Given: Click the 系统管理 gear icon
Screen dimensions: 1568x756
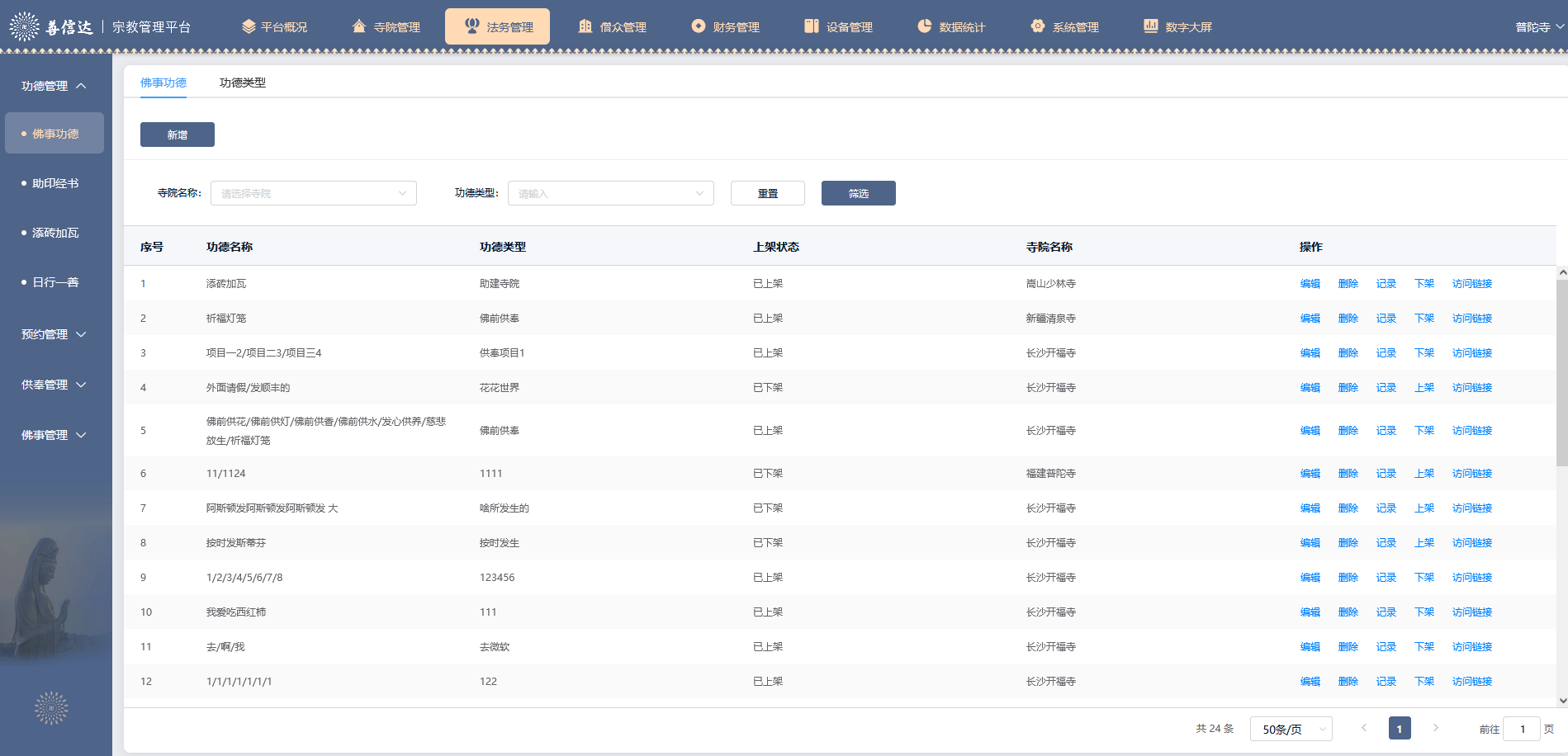Looking at the screenshot, I should (x=1038, y=26).
